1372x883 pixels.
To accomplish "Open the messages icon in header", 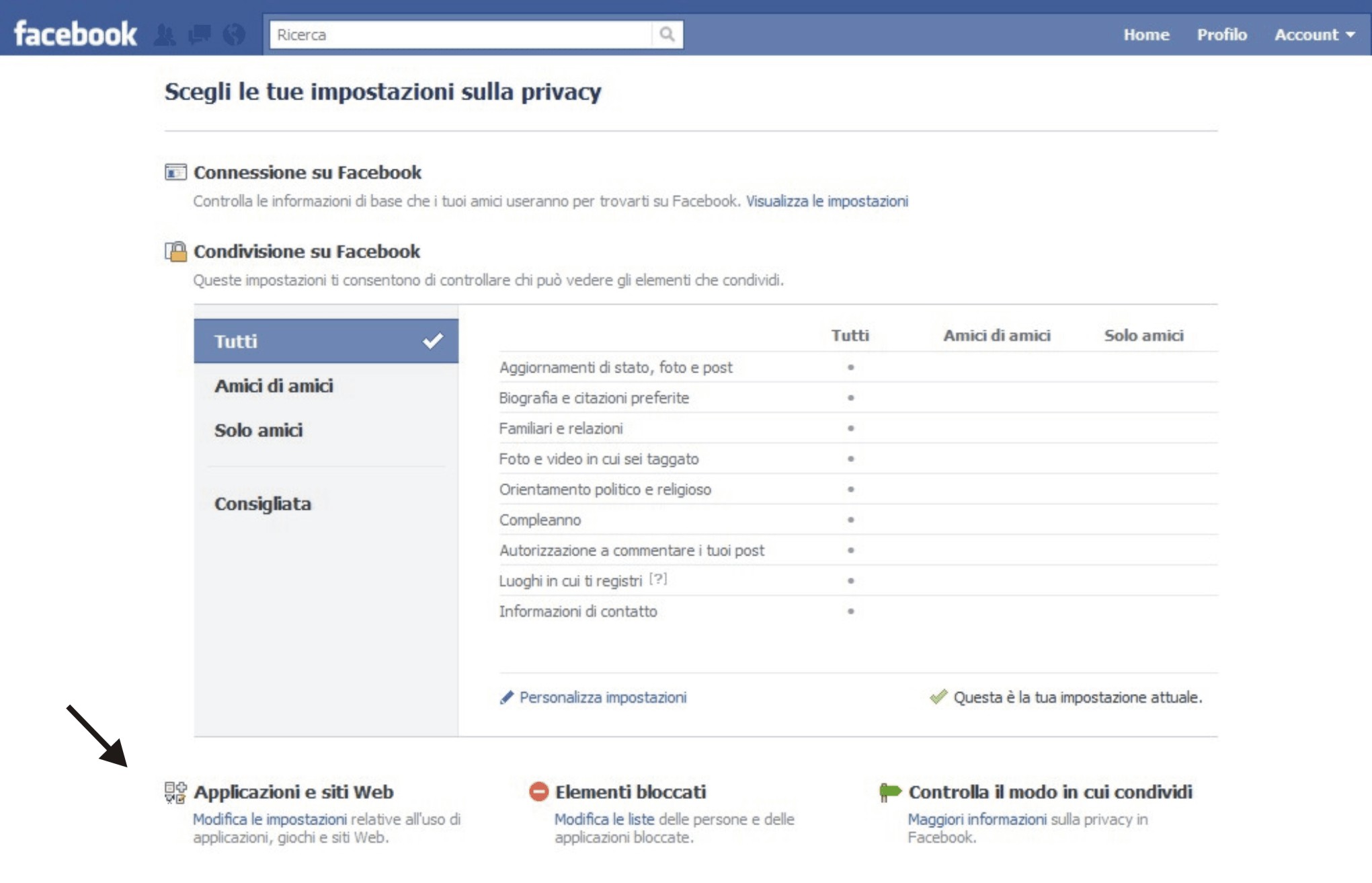I will click(x=200, y=34).
